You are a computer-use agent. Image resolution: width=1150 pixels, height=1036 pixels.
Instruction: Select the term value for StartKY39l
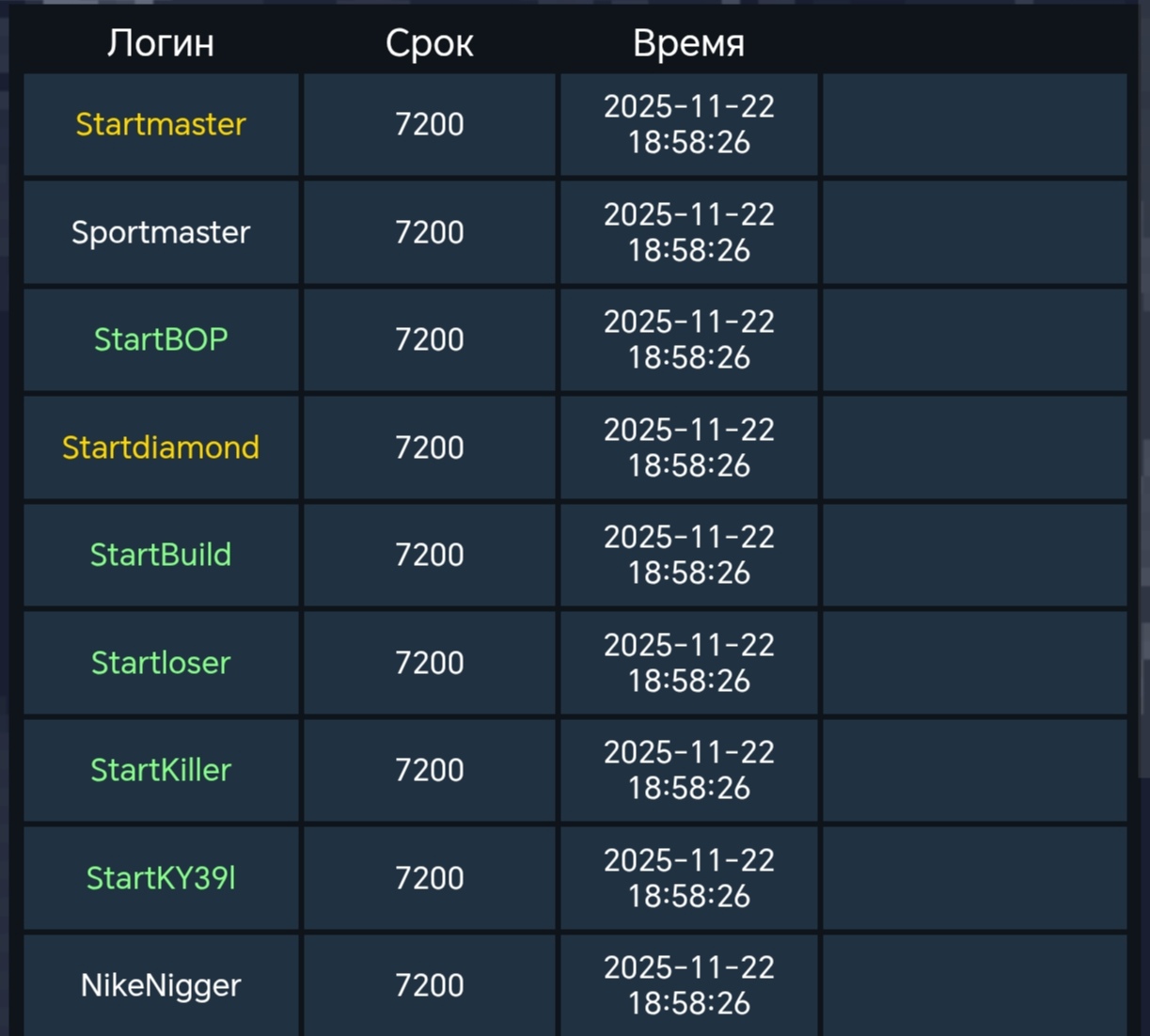click(429, 878)
